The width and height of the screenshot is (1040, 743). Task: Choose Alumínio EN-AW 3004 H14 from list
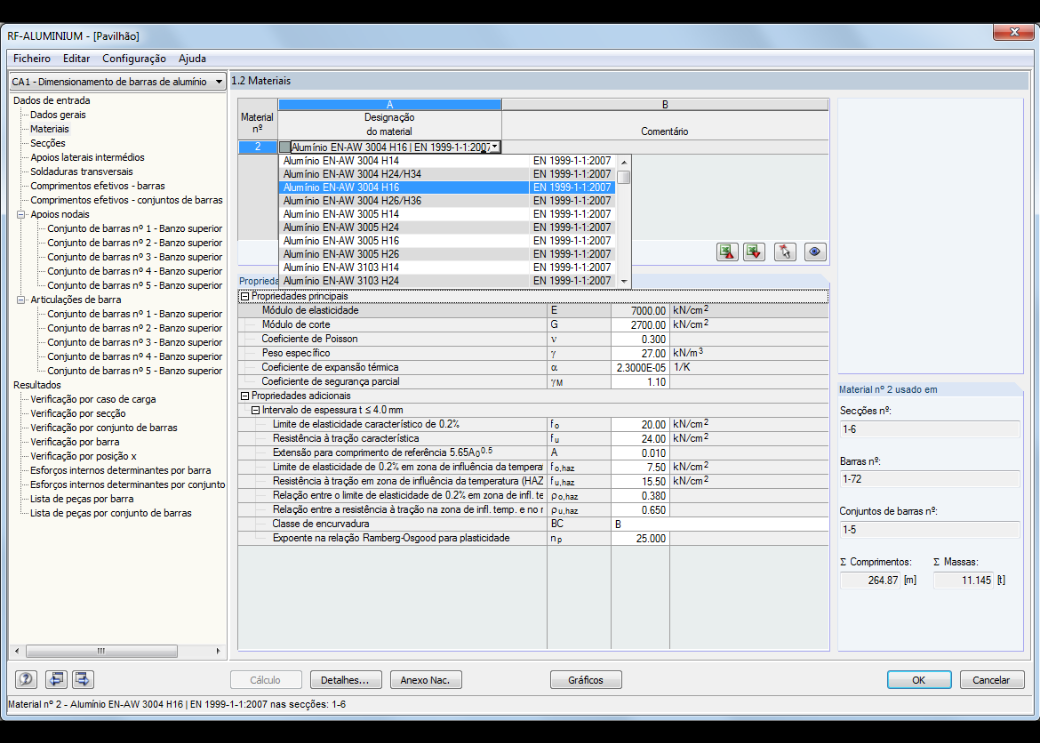447,161
